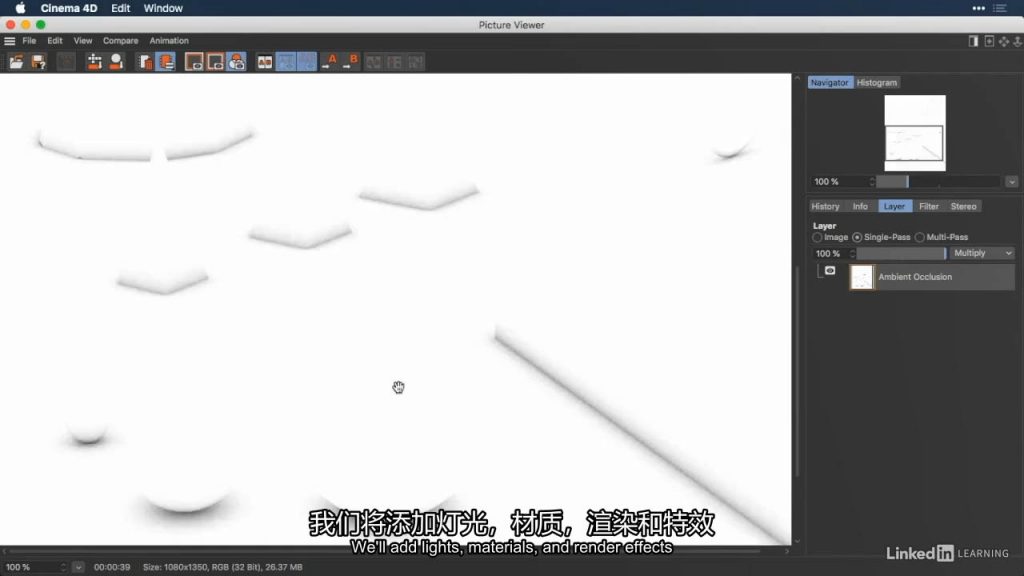Toggle the side panel layout icon
The image size is (1024, 576).
coord(973,41)
